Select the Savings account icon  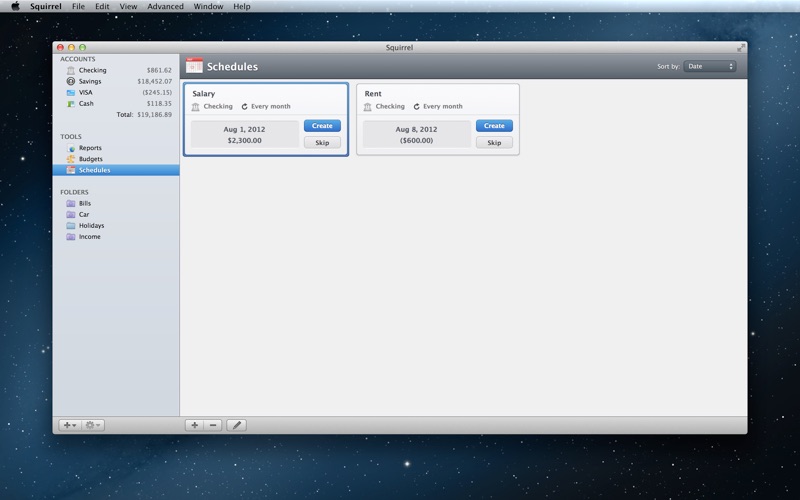pyautogui.click(x=70, y=82)
